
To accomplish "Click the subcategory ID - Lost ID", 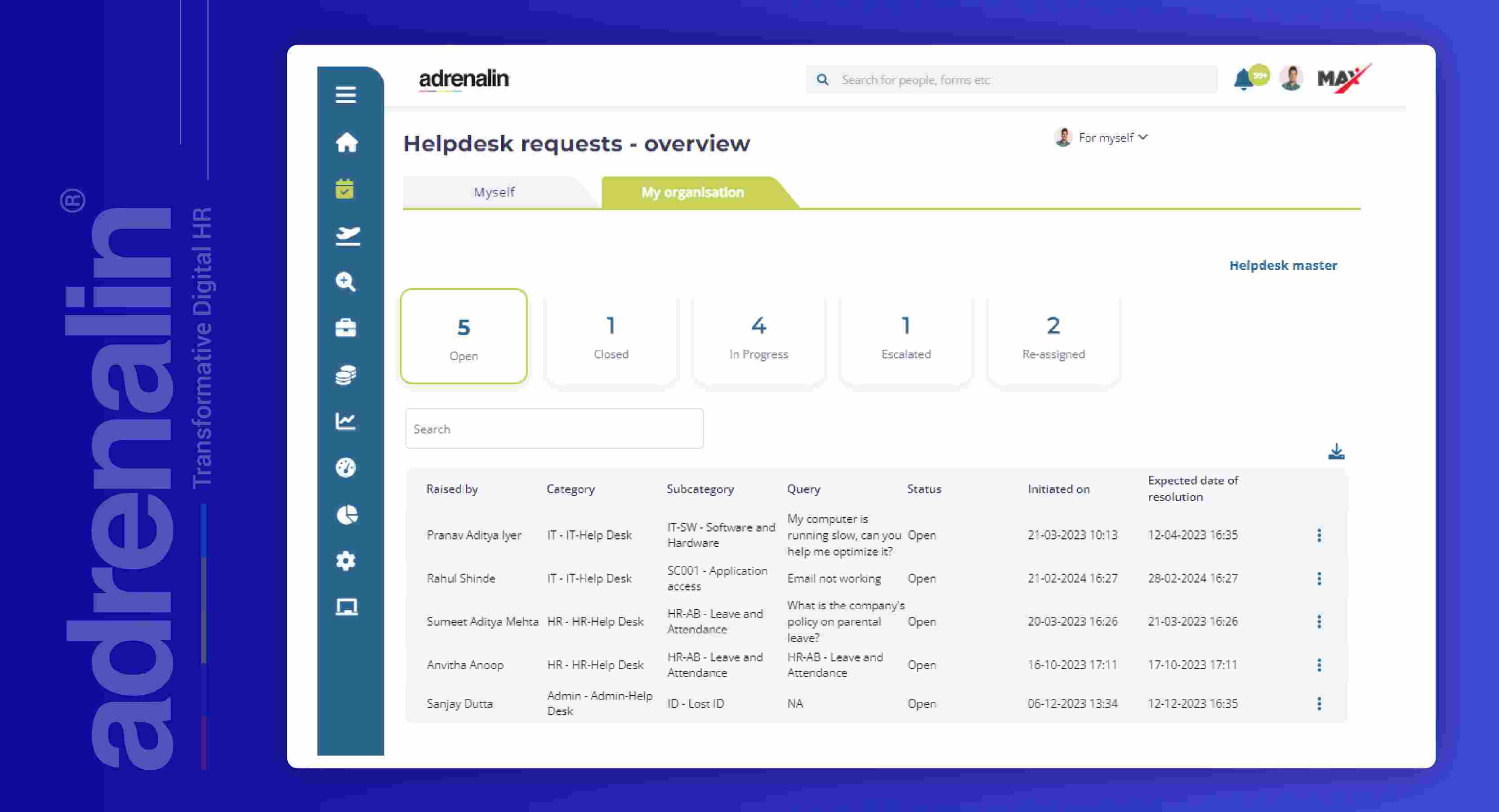I will pyautogui.click(x=696, y=703).
